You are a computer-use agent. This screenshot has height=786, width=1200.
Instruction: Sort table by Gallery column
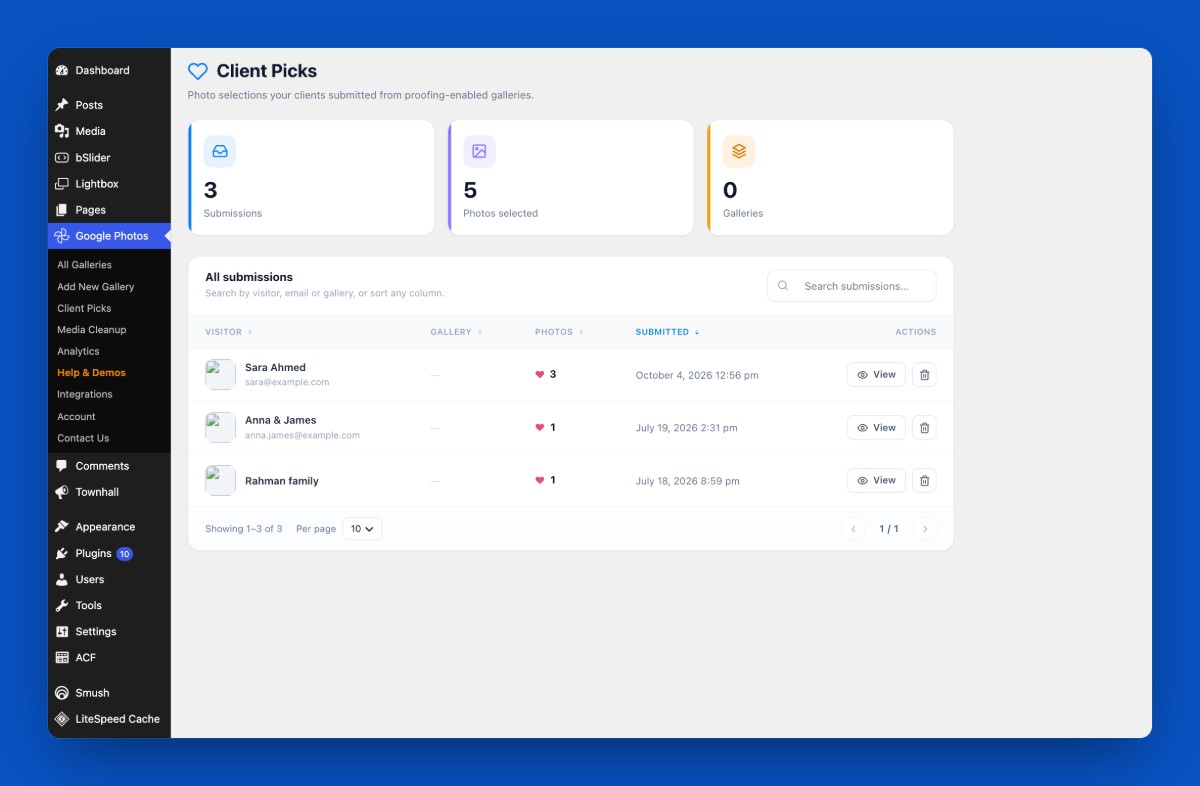pos(456,332)
